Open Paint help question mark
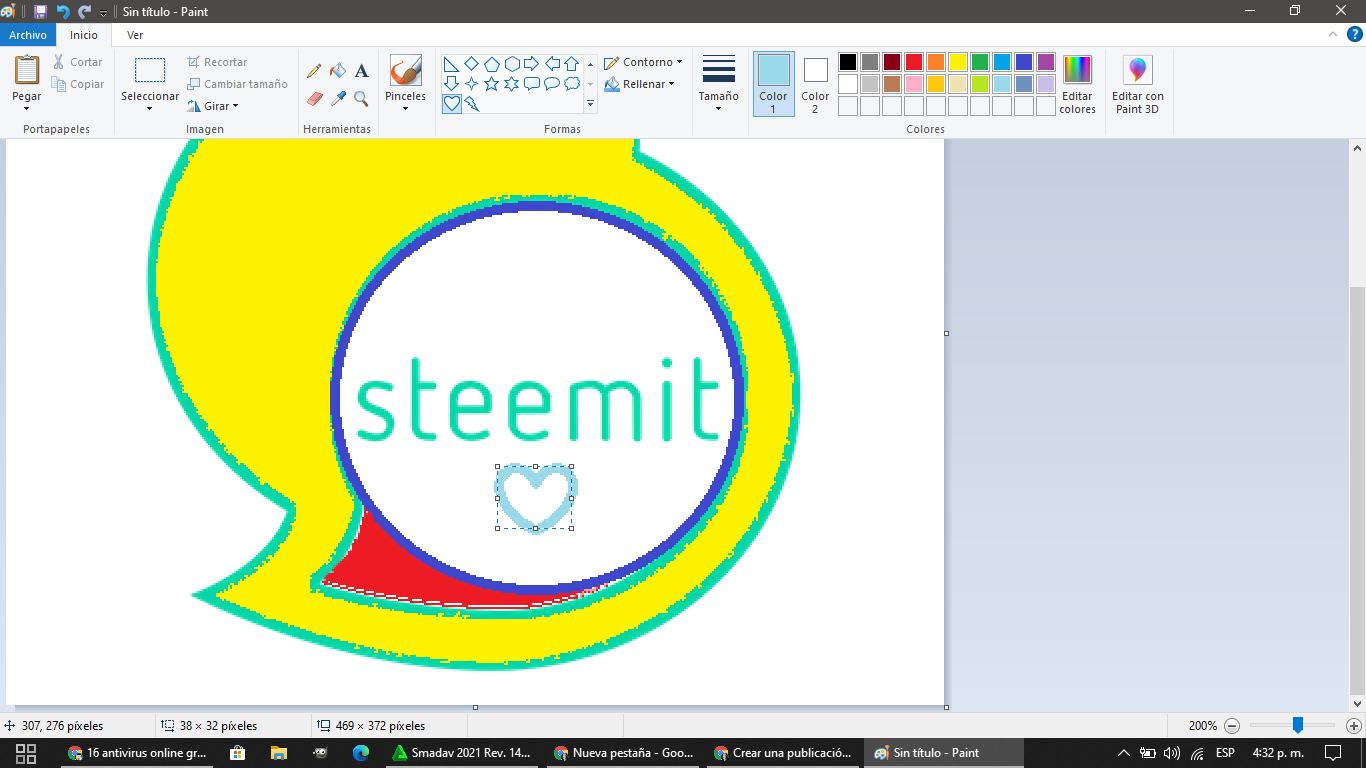The image size is (1366, 768). (x=1354, y=34)
